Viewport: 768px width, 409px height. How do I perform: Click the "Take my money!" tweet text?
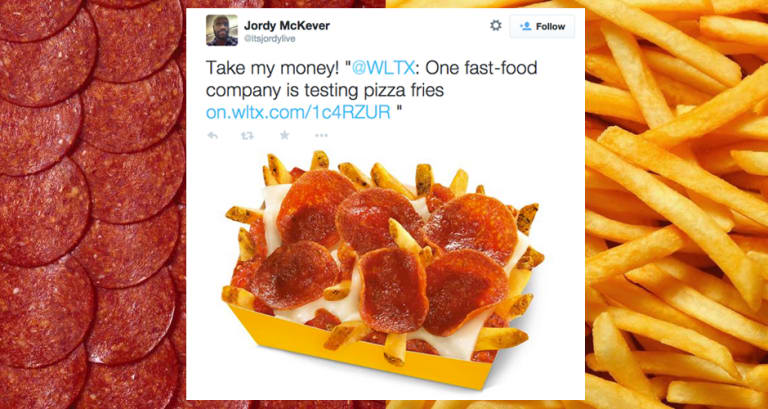(x=272, y=69)
